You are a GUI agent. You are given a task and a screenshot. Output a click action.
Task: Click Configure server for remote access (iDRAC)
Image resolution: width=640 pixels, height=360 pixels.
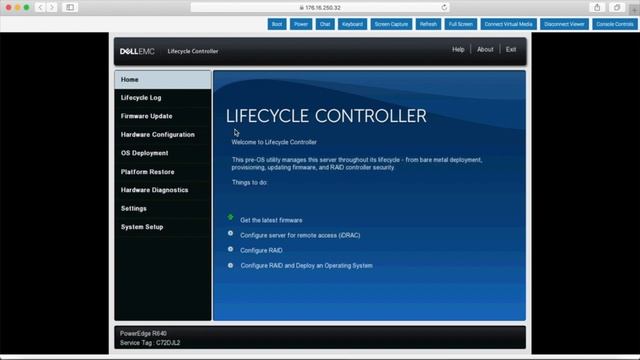pos(300,236)
